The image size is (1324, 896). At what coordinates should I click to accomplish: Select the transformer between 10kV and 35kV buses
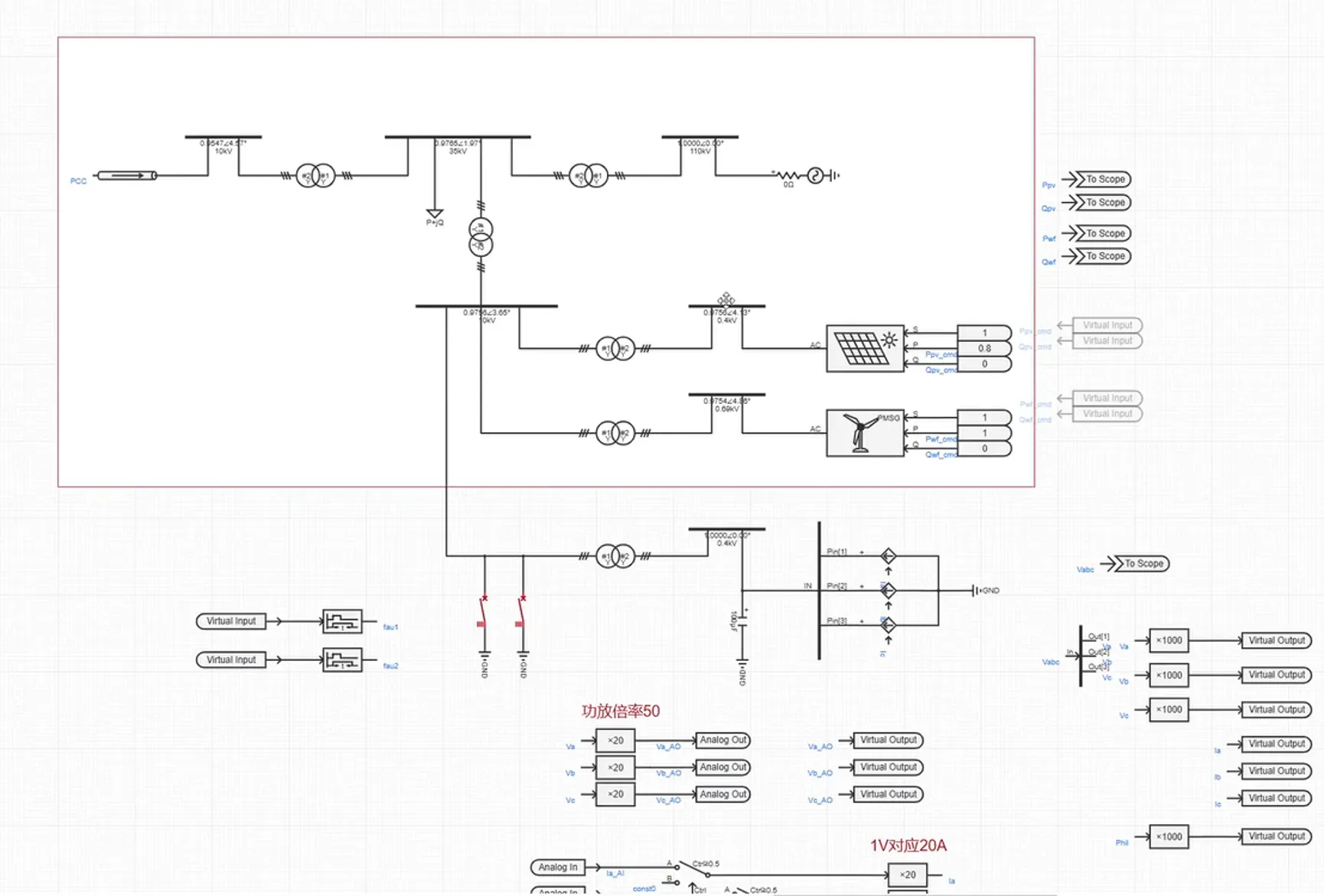click(x=315, y=176)
